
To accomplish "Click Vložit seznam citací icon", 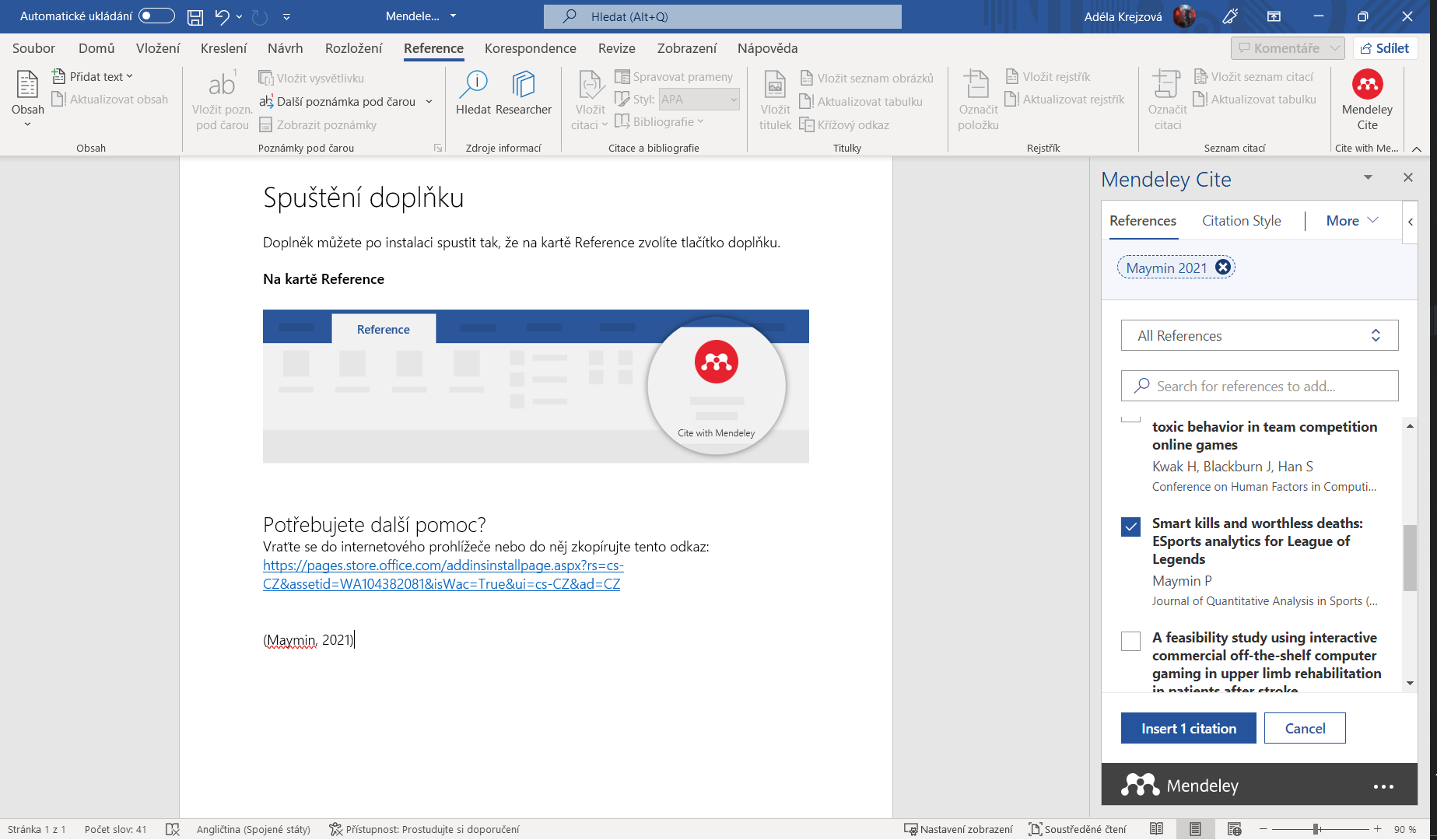I will [1200, 76].
